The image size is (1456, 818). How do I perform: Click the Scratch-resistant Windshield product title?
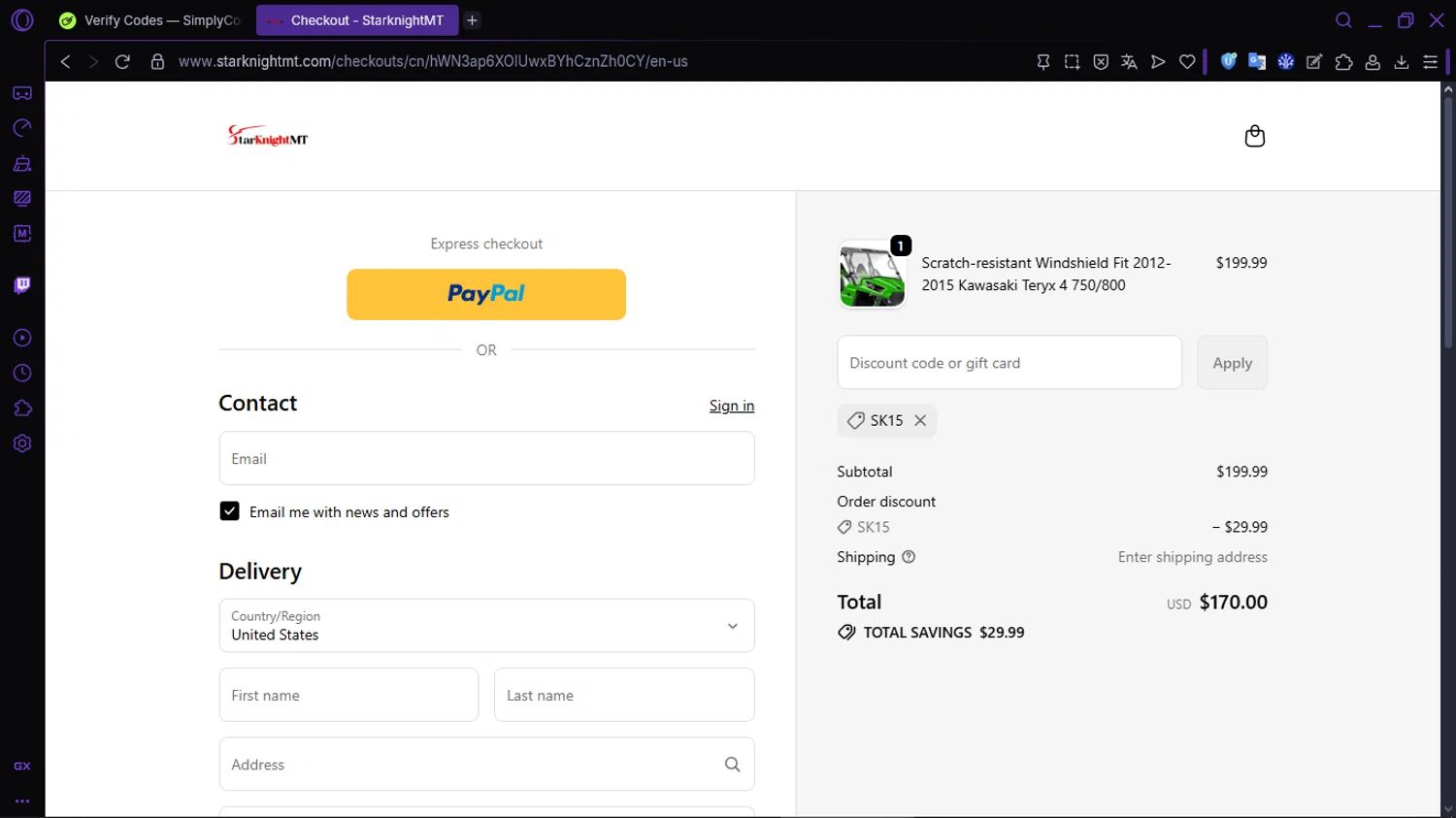1046,274
